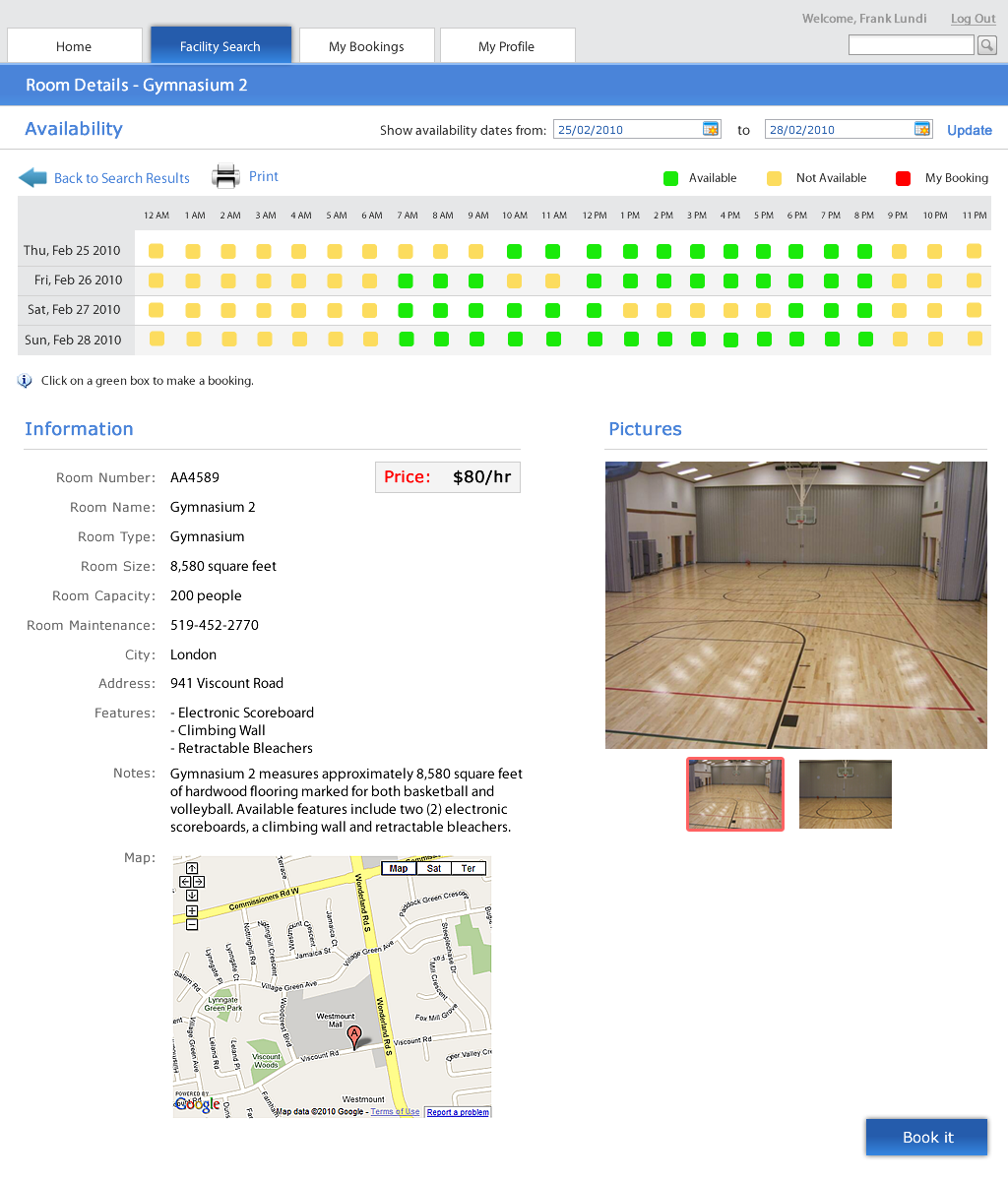Viewport: 1008px width, 1181px height.
Task: Click the search text field at top right
Action: 911,45
